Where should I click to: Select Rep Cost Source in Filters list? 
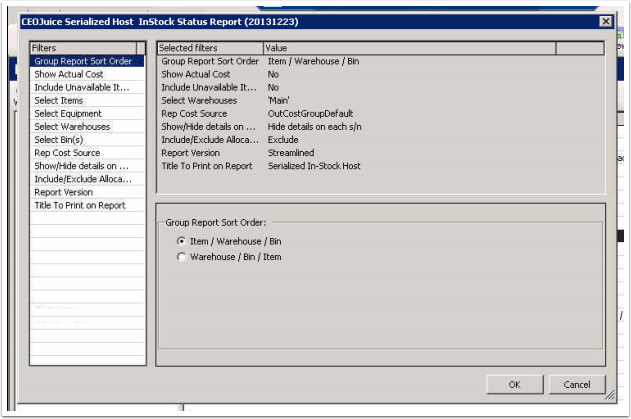tap(87, 153)
